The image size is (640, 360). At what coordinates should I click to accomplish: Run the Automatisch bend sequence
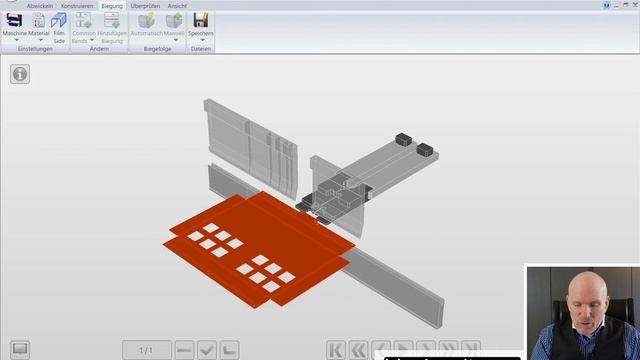coord(146,20)
